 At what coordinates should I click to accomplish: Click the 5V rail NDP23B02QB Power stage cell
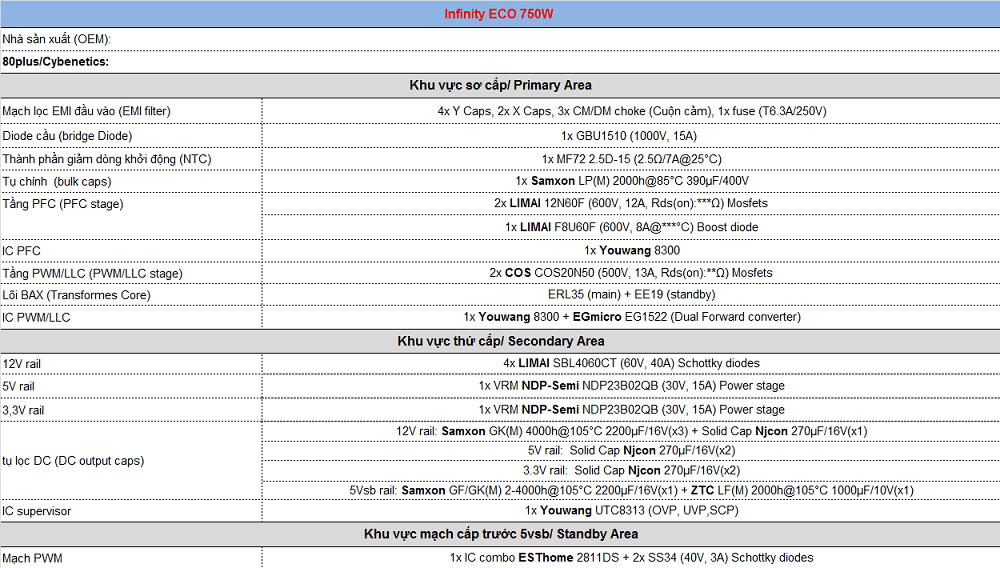click(631, 386)
